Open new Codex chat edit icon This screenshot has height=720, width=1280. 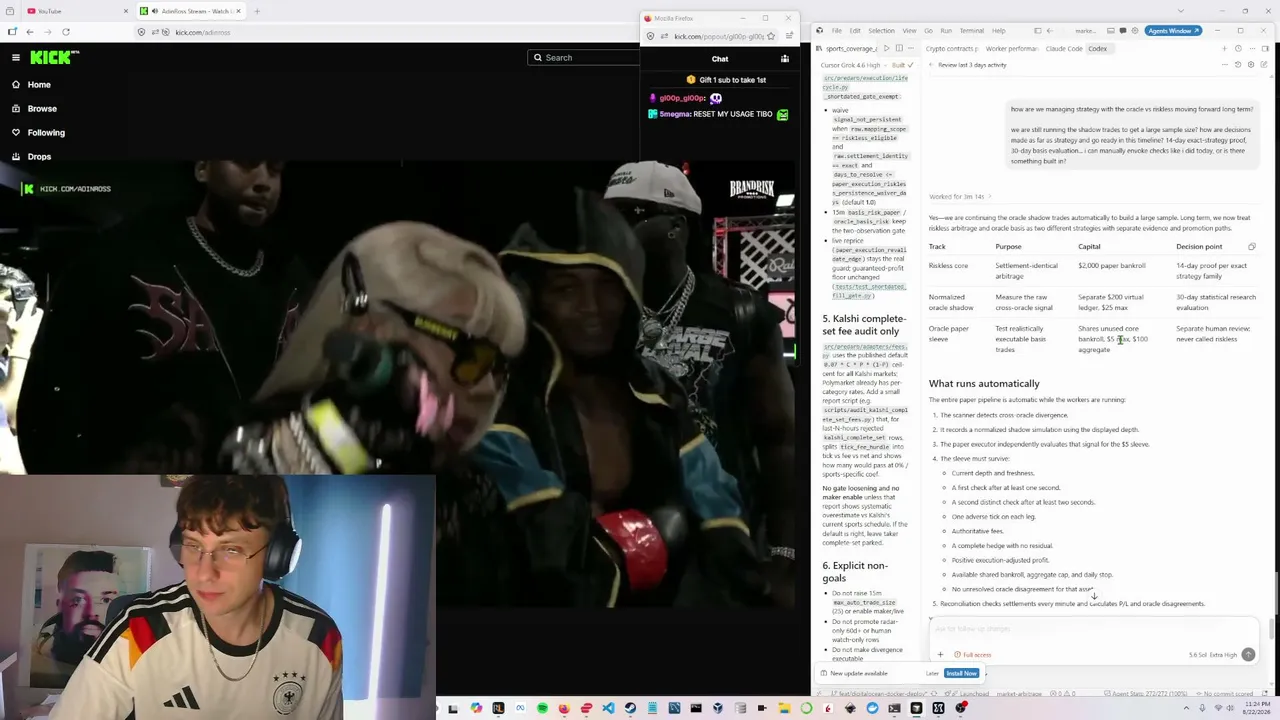pyautogui.click(x=1262, y=65)
